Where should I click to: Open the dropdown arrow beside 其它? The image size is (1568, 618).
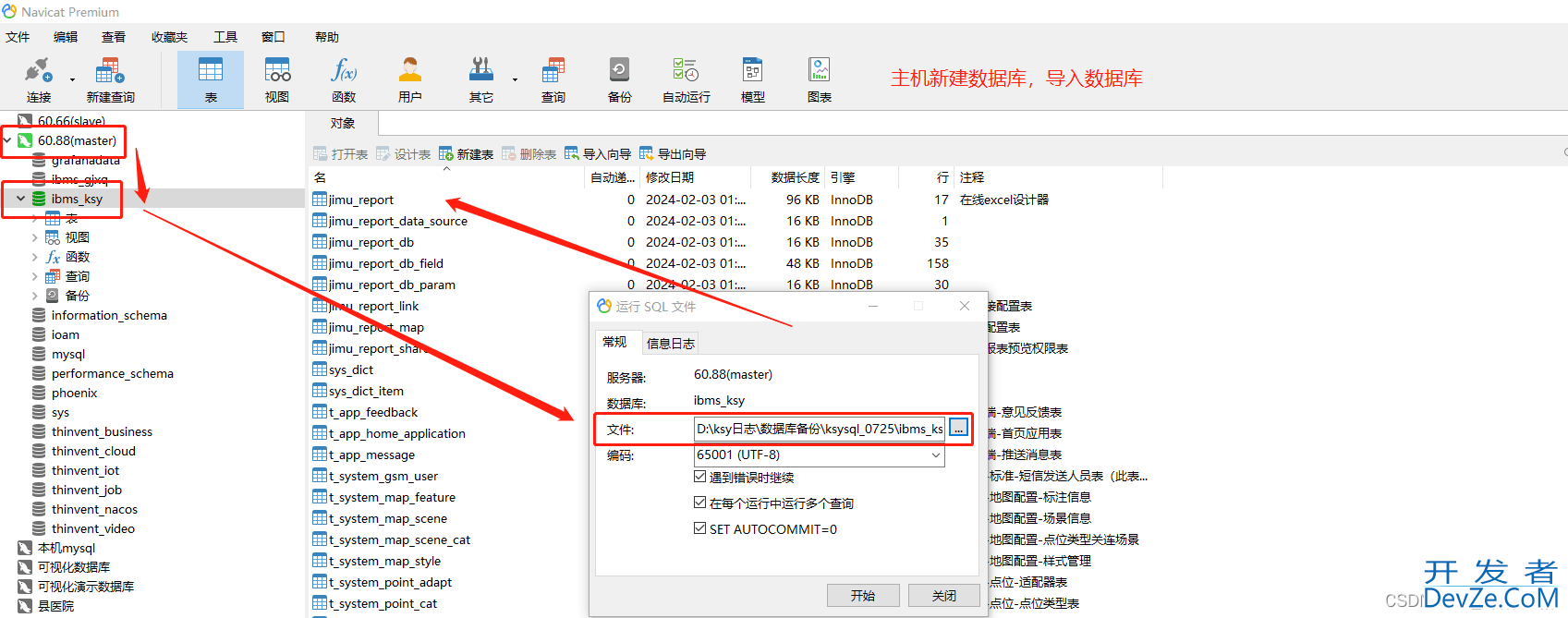515,79
